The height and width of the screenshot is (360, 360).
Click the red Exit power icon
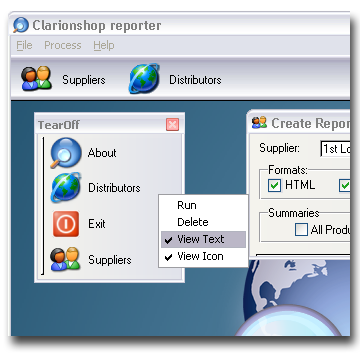point(66,224)
